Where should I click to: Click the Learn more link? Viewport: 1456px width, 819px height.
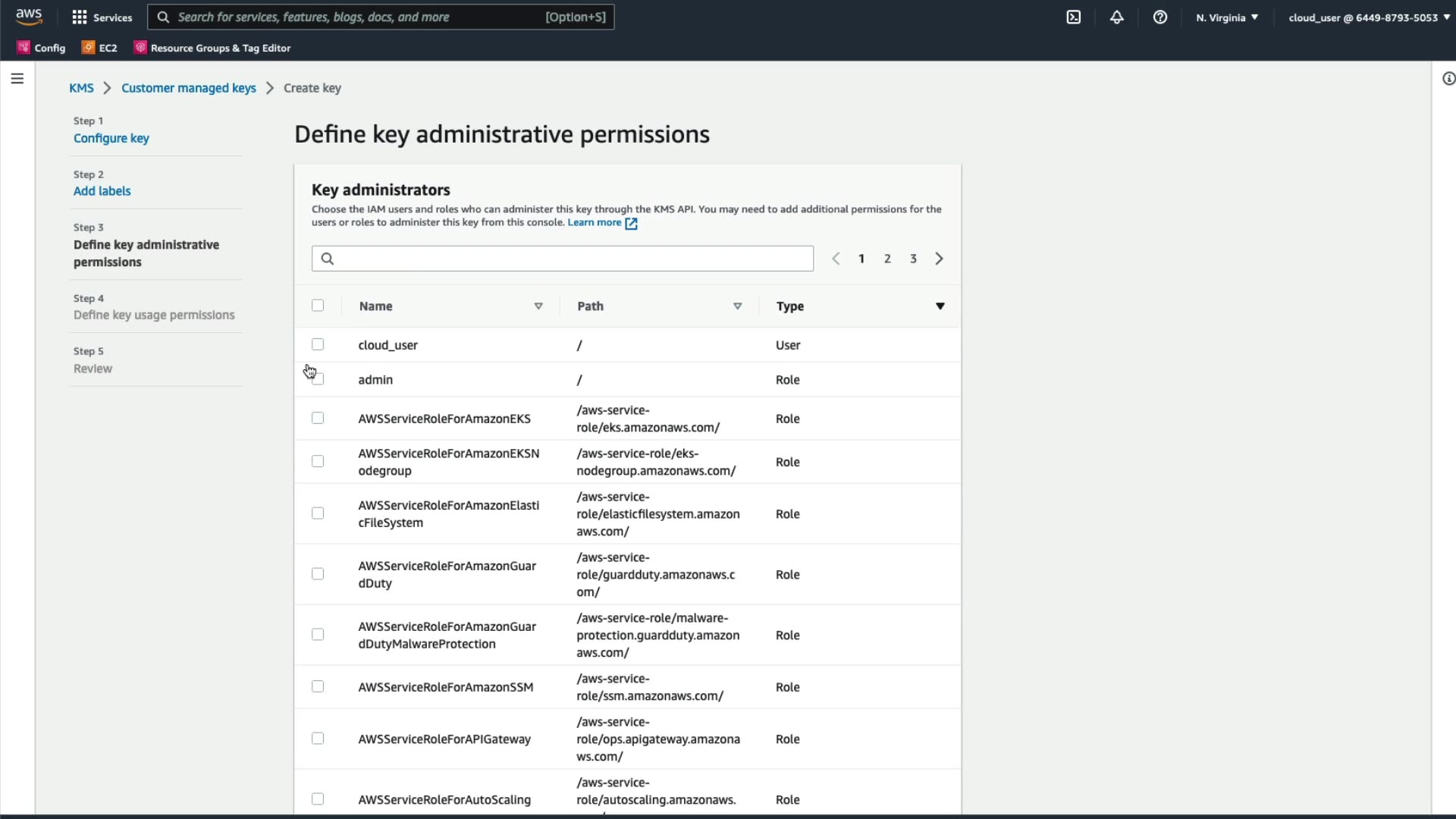[595, 222]
